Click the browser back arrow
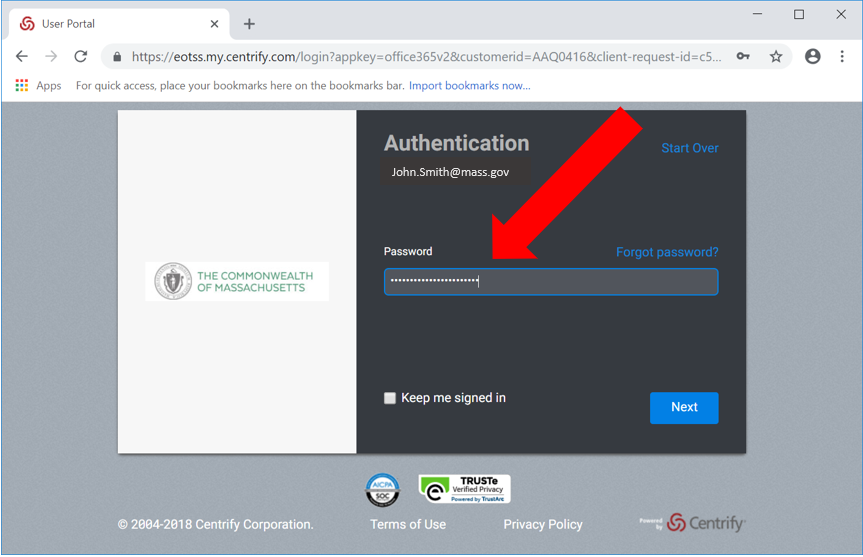 [22, 57]
